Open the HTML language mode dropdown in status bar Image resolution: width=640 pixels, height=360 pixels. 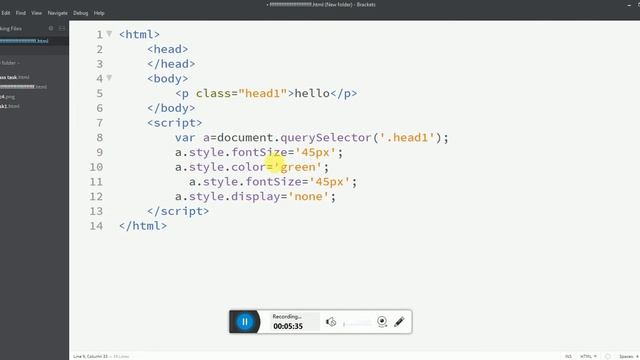(588, 356)
